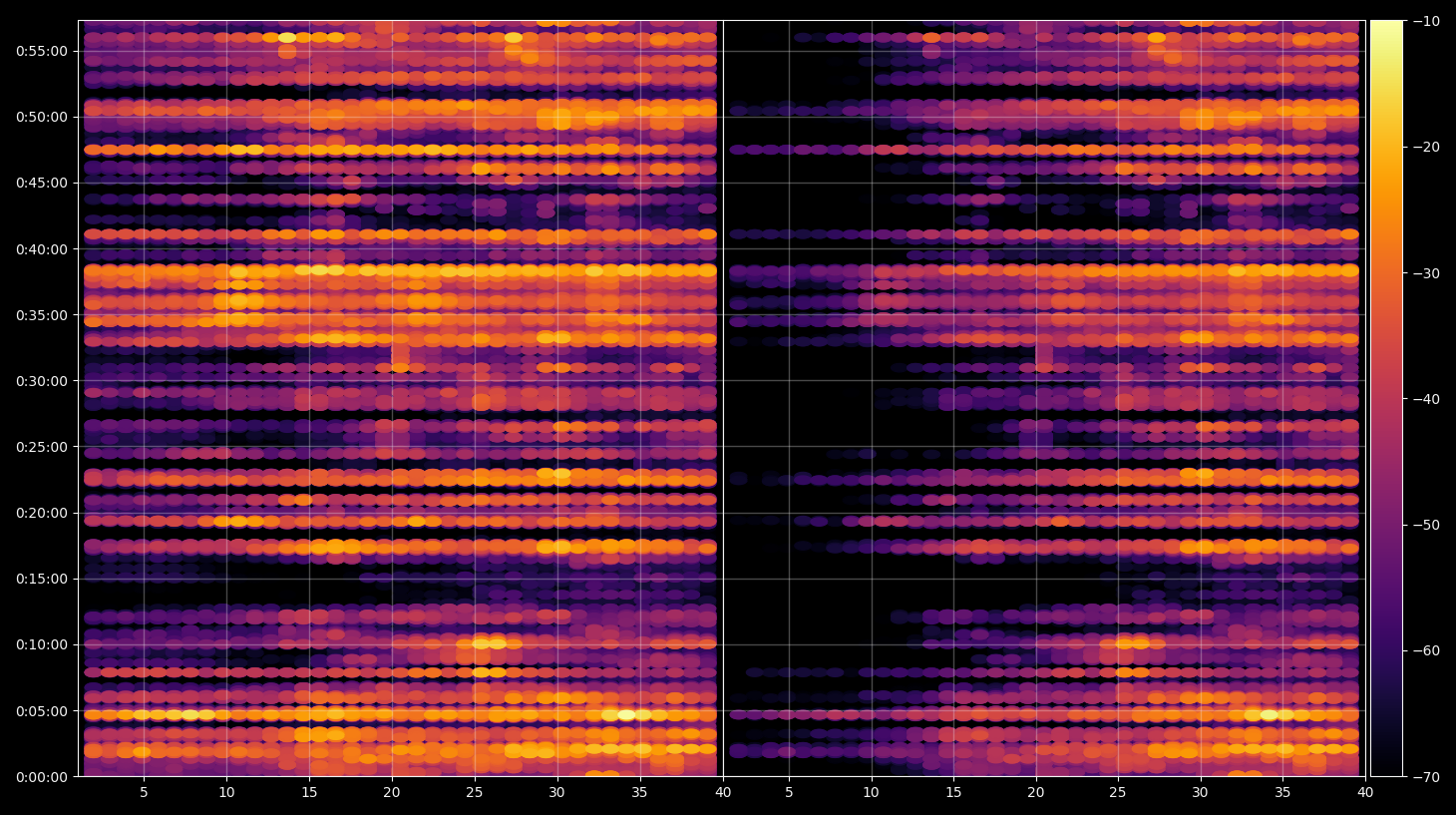The width and height of the screenshot is (1456, 815).
Task: Click x-axis label 5 under right heatmap
Action: click(x=789, y=793)
